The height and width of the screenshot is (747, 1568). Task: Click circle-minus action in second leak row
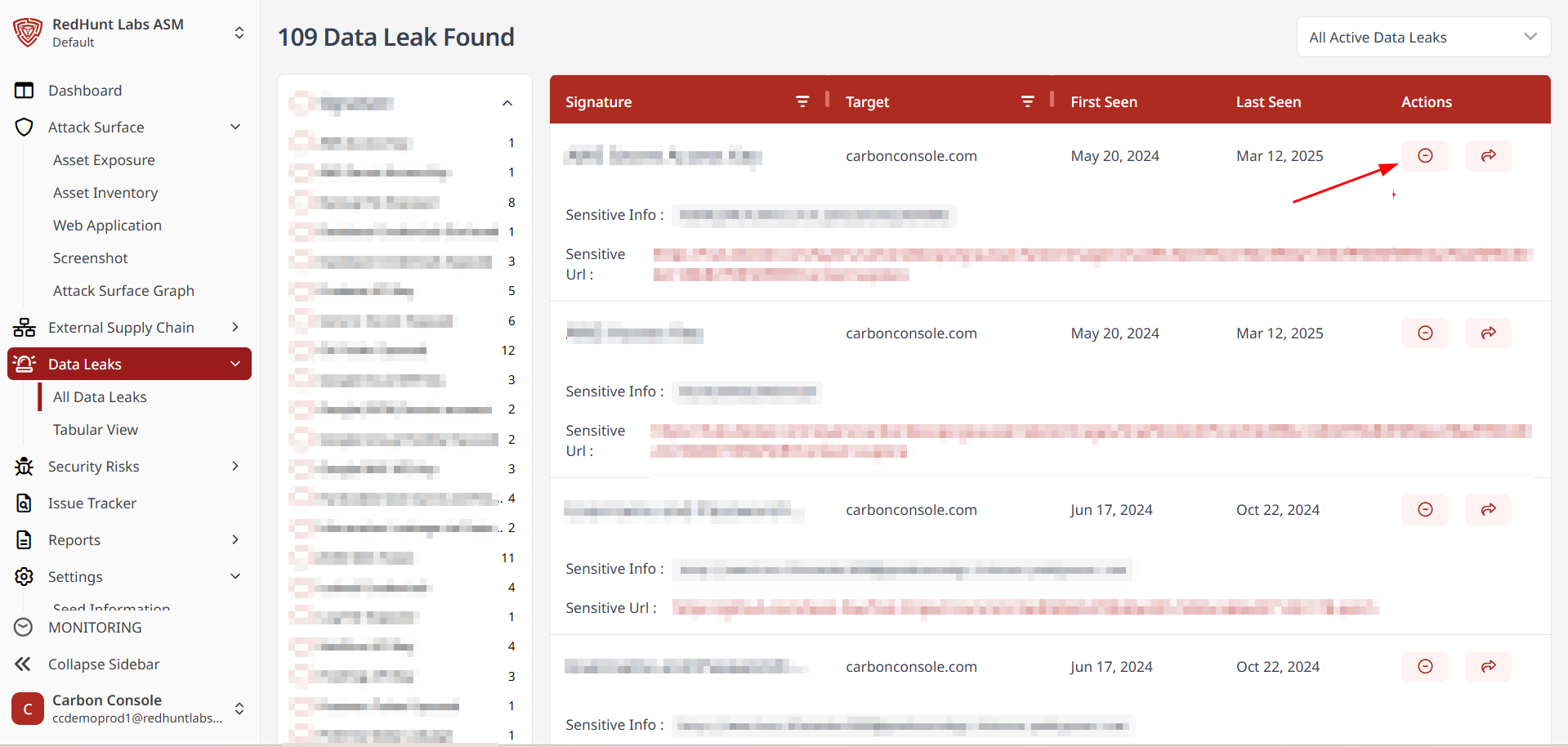(x=1425, y=333)
